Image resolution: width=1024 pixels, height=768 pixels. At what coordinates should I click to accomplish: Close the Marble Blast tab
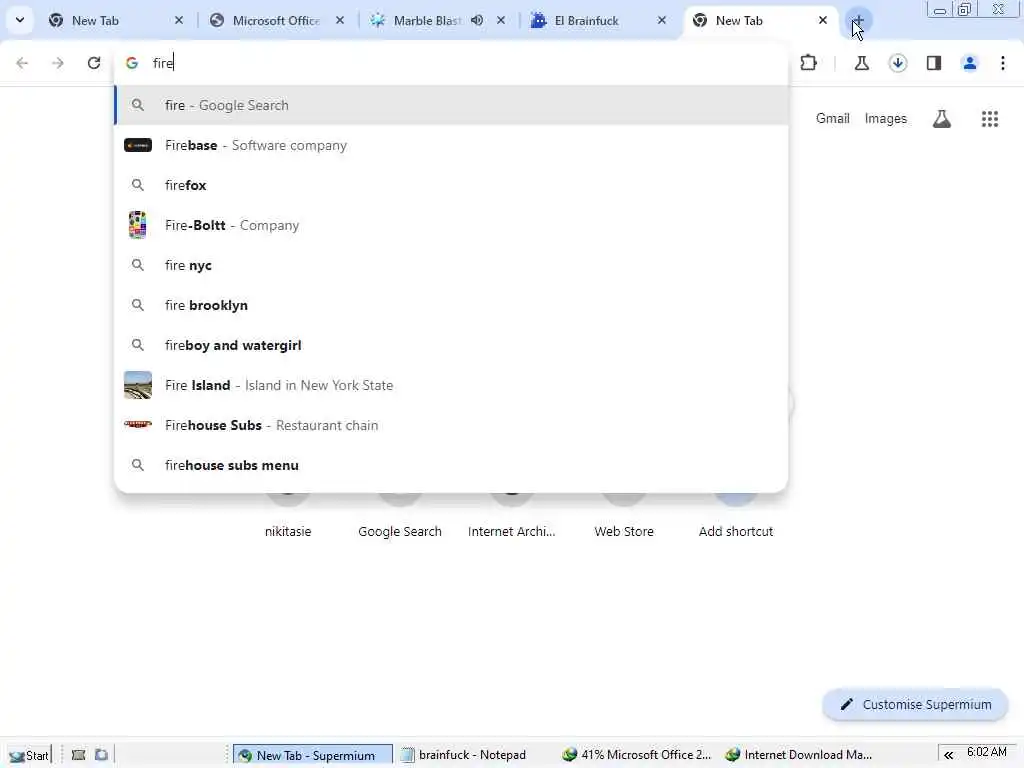click(501, 20)
